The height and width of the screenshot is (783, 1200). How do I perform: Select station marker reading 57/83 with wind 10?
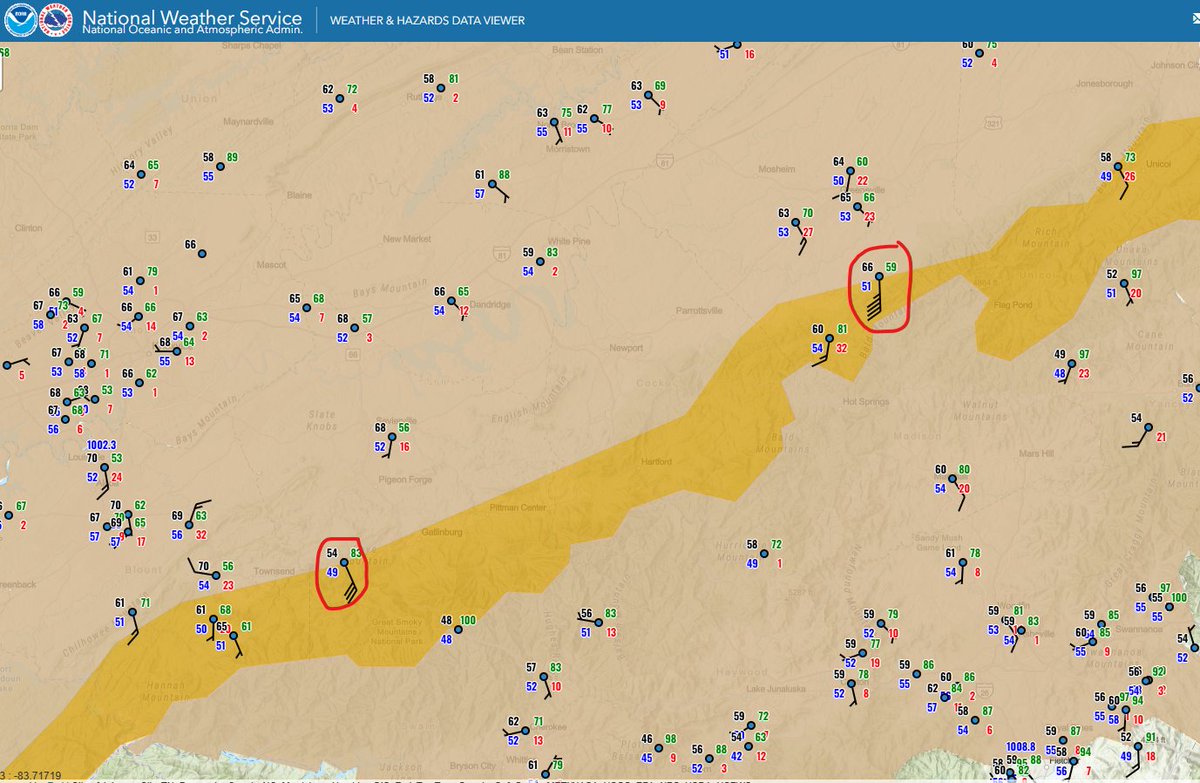point(543,677)
